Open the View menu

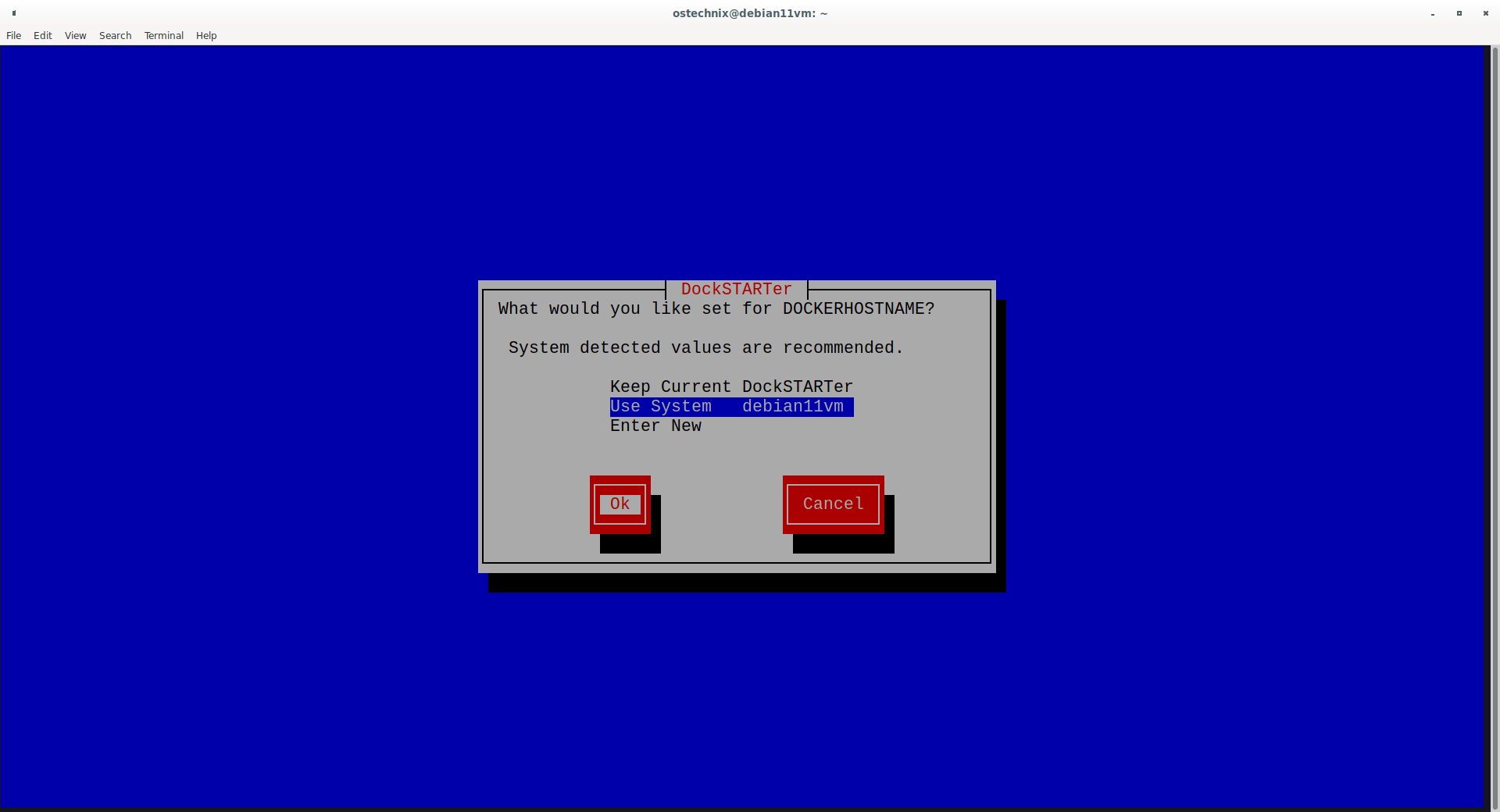pos(75,36)
